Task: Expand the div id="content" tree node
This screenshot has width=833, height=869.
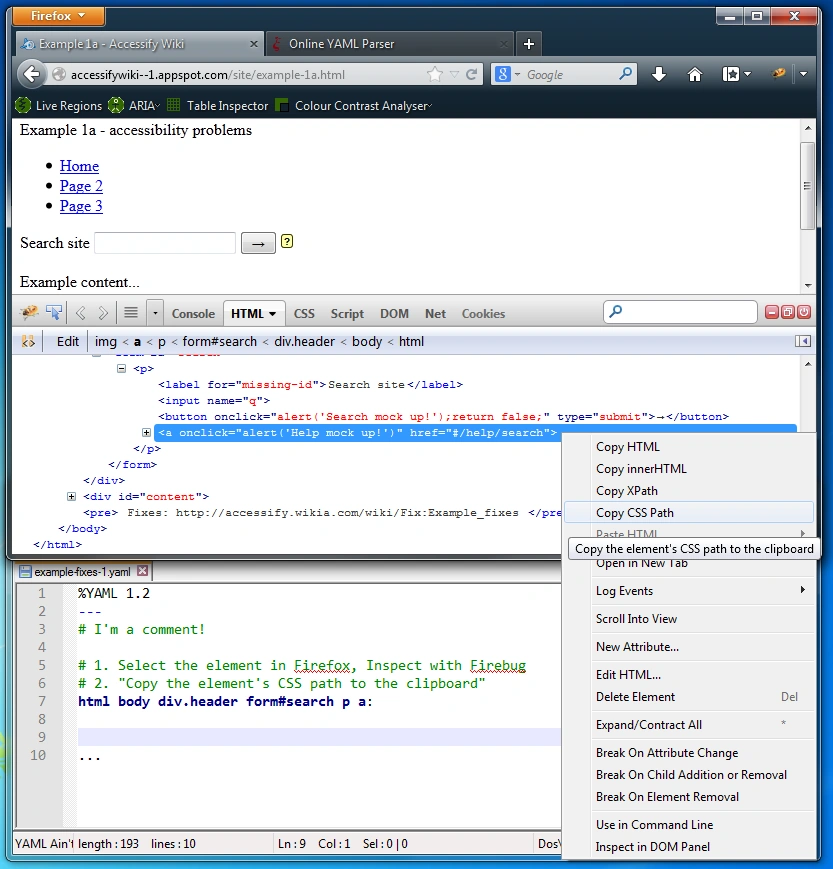Action: click(x=71, y=496)
